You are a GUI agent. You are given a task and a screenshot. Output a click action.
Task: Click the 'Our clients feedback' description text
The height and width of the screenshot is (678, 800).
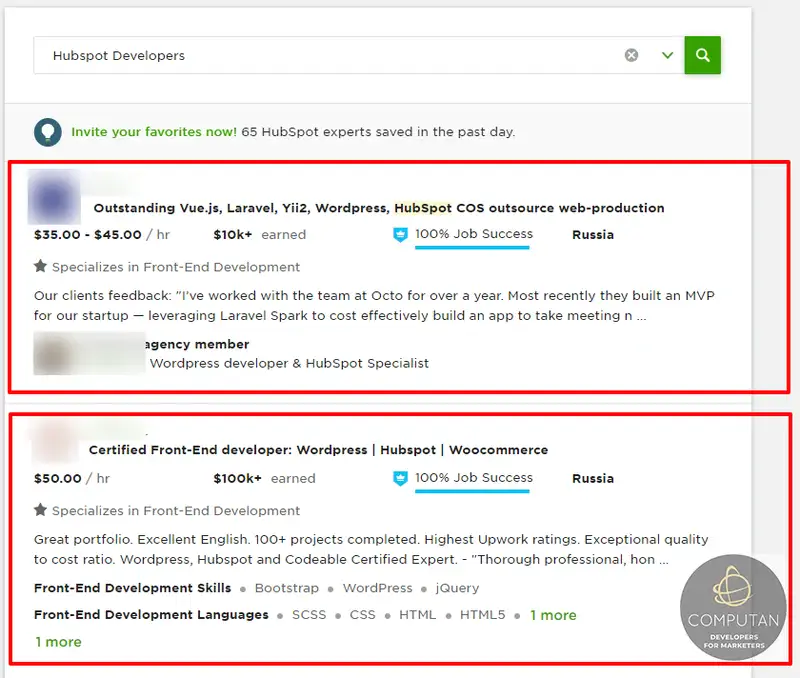tap(374, 306)
